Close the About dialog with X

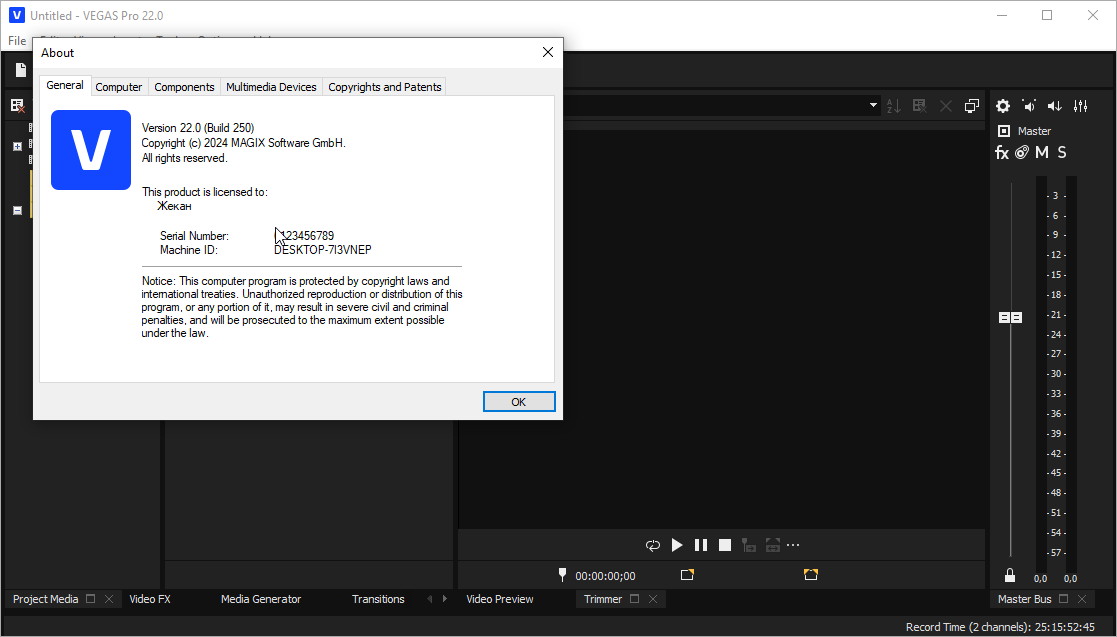pyautogui.click(x=548, y=52)
